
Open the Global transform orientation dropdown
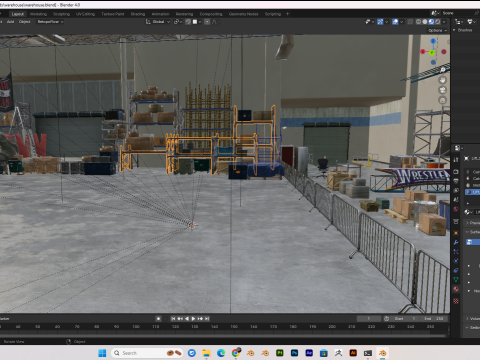[158, 22]
